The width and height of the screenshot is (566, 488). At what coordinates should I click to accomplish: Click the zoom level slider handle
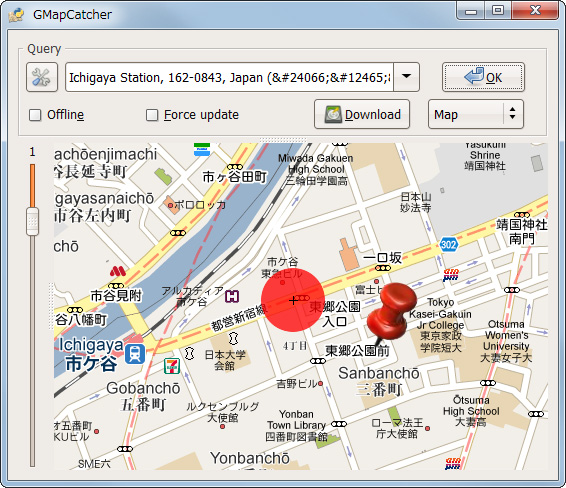coord(32,221)
